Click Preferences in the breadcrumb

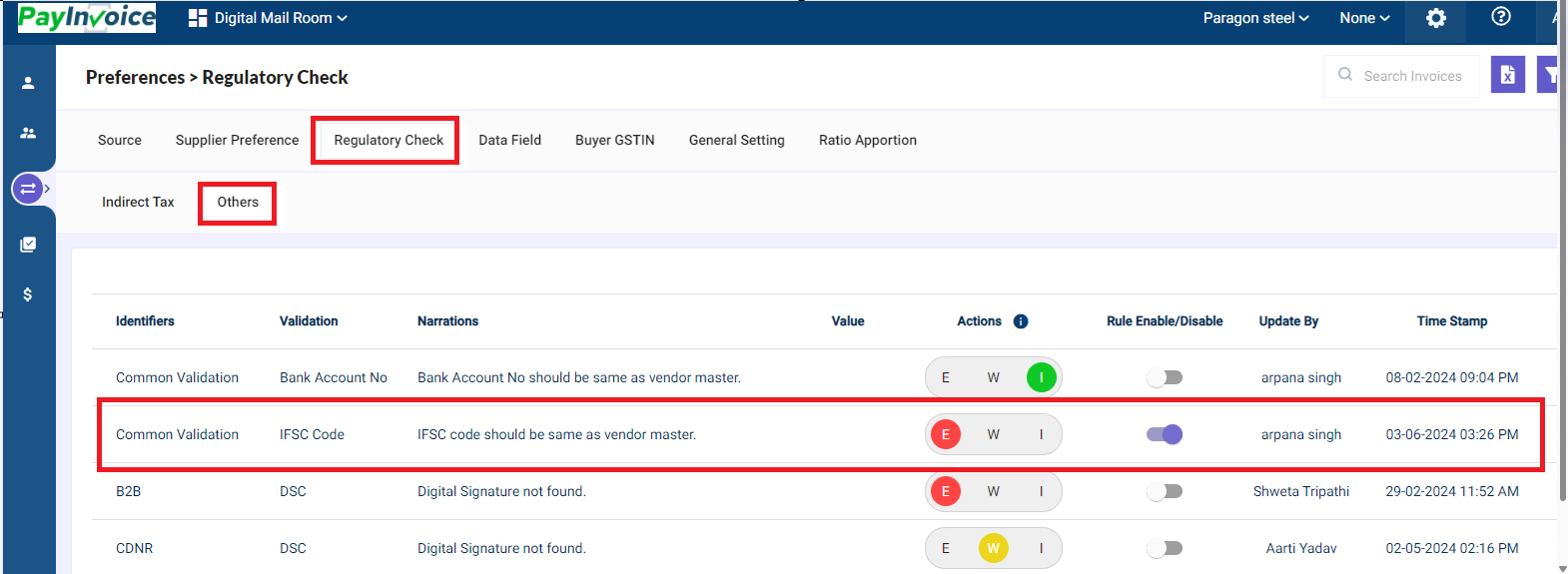pos(135,77)
